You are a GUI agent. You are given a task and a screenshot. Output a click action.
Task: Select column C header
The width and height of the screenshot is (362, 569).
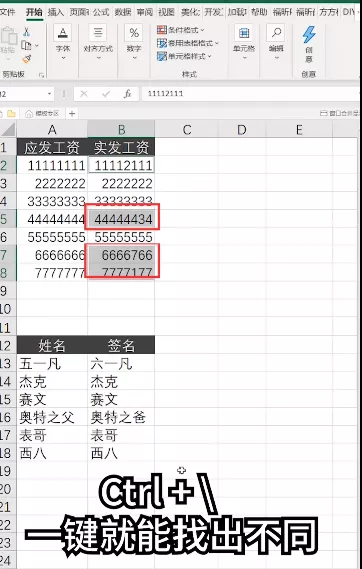coord(187,130)
